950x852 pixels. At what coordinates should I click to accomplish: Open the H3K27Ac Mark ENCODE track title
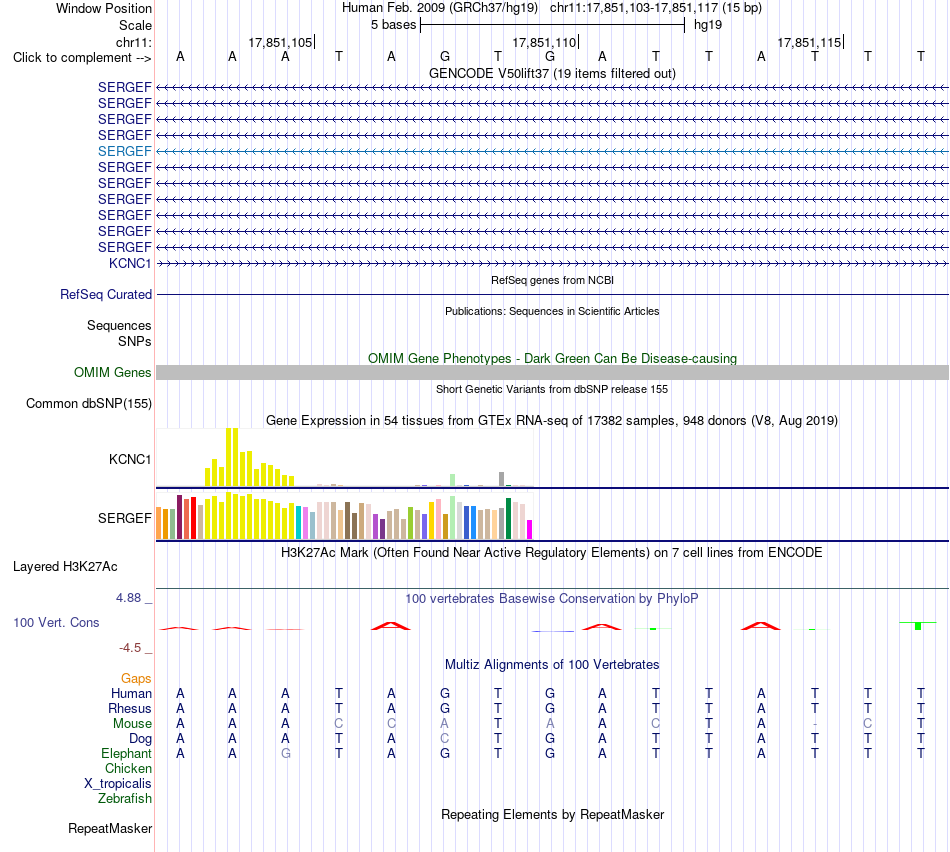tap(552, 553)
